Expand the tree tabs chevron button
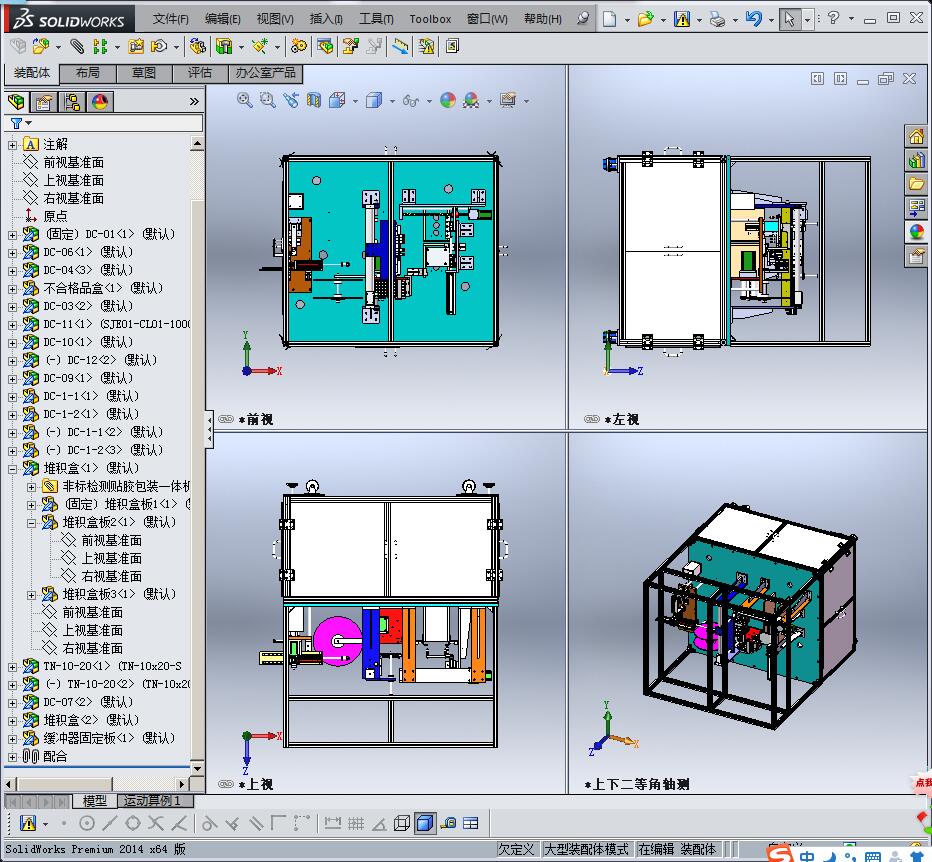 pyautogui.click(x=194, y=102)
